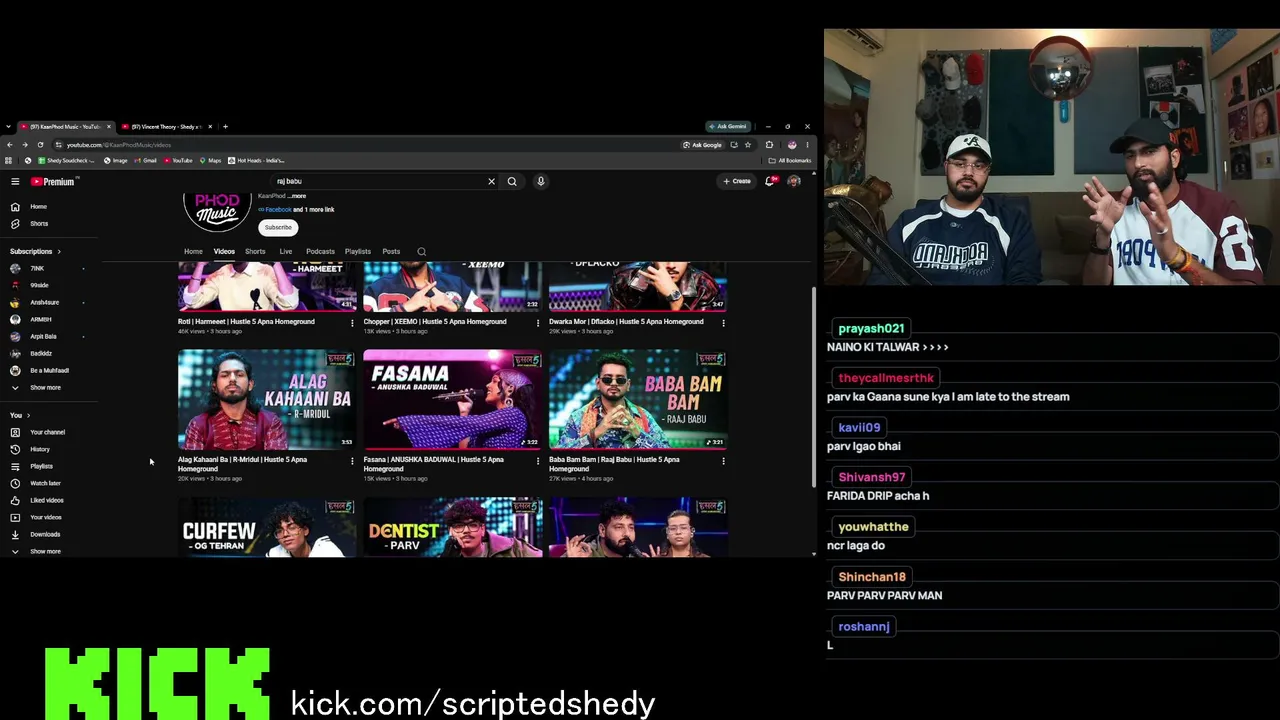
Task: Switch to the channel Posts tab
Action: tap(391, 252)
